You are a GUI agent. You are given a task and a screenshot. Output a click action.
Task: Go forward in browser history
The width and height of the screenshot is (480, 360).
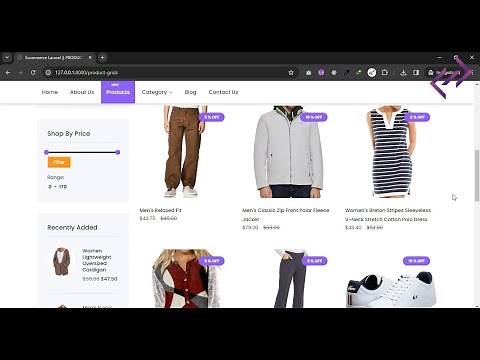click(x=20, y=72)
